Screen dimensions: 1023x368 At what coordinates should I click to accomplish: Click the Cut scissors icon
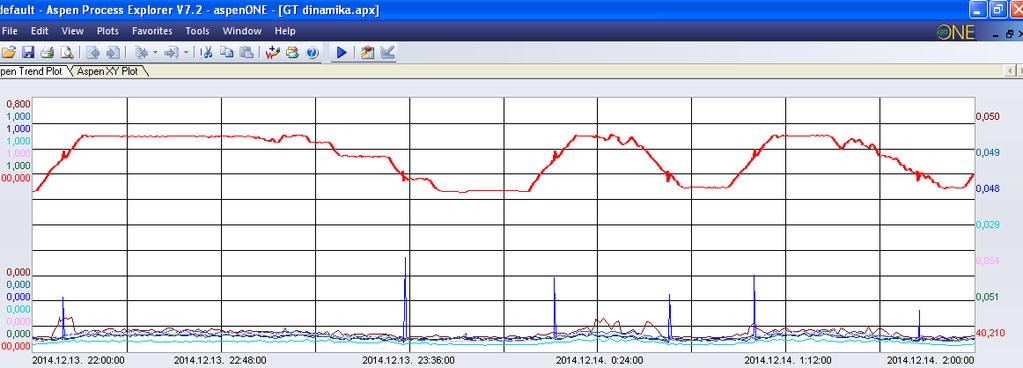(207, 53)
